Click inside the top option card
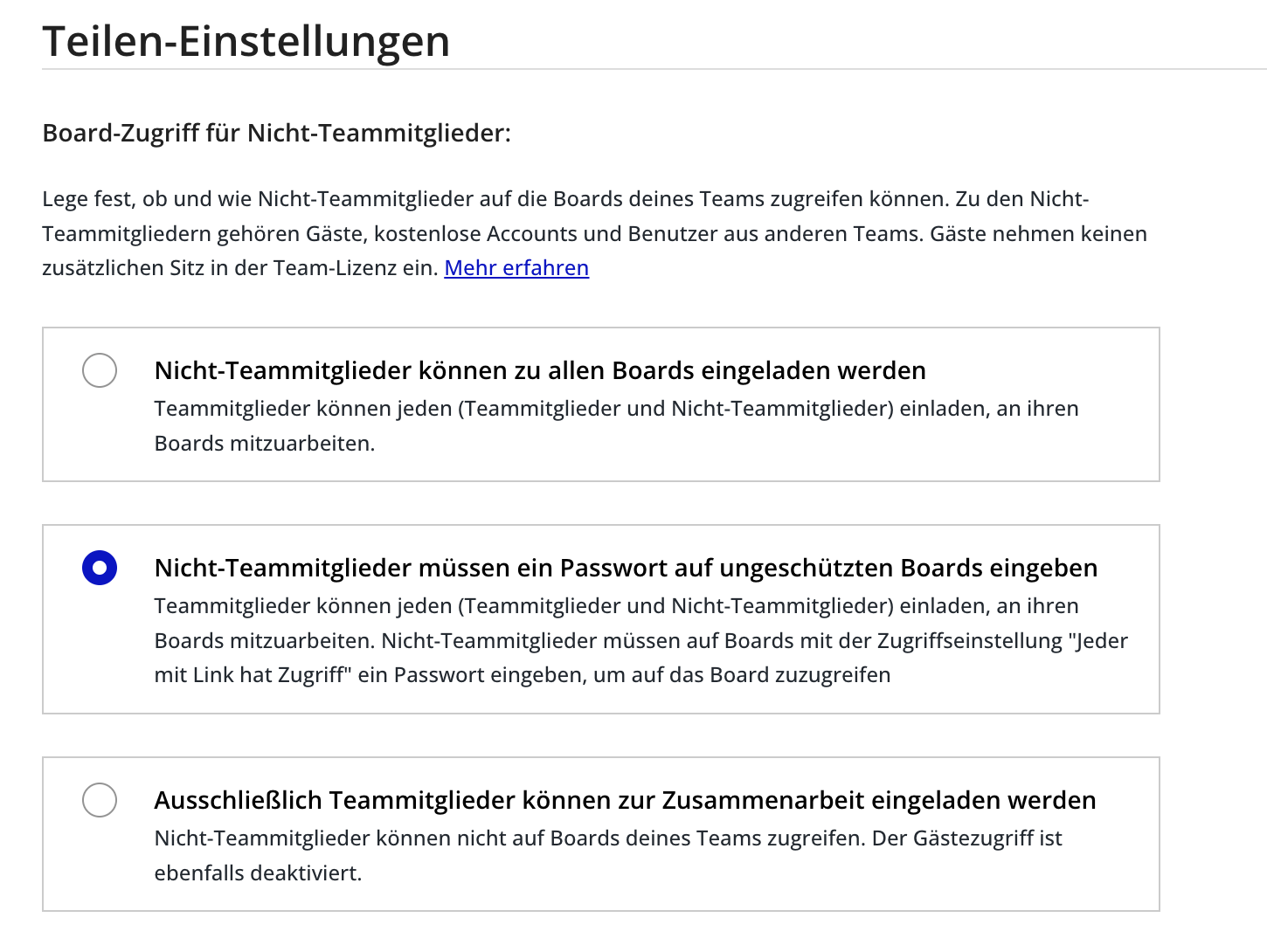Viewport: 1267px width, 952px height. pos(601,404)
